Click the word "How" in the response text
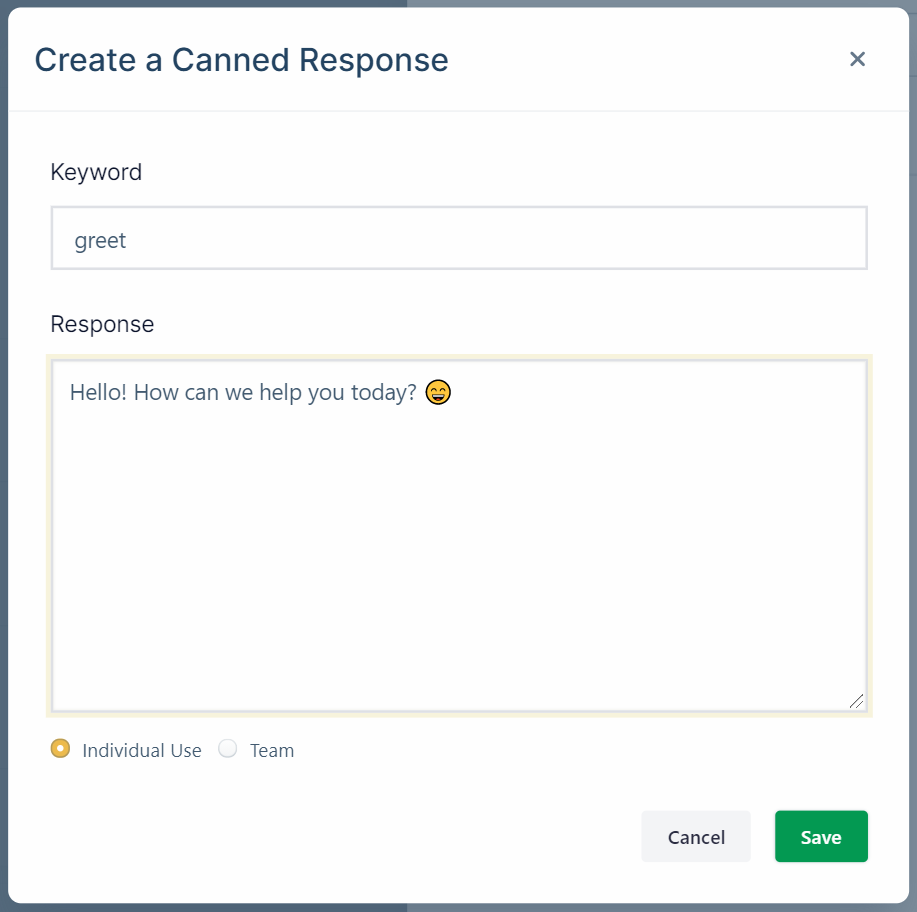This screenshot has height=912, width=917. coord(155,392)
